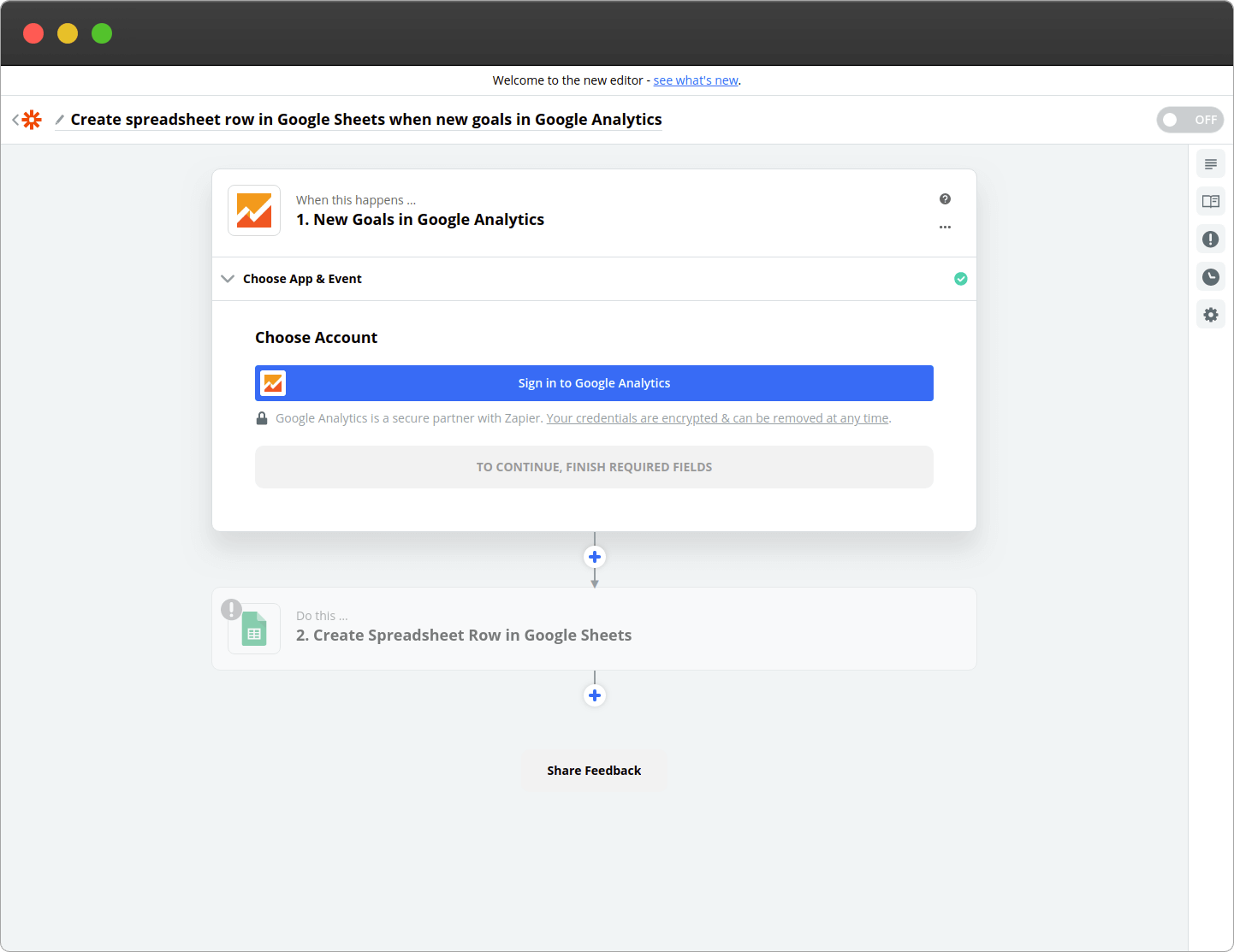Viewport: 1234px width, 952px height.
Task: Open the history clock icon in the right sidebar
Action: pos(1211,277)
